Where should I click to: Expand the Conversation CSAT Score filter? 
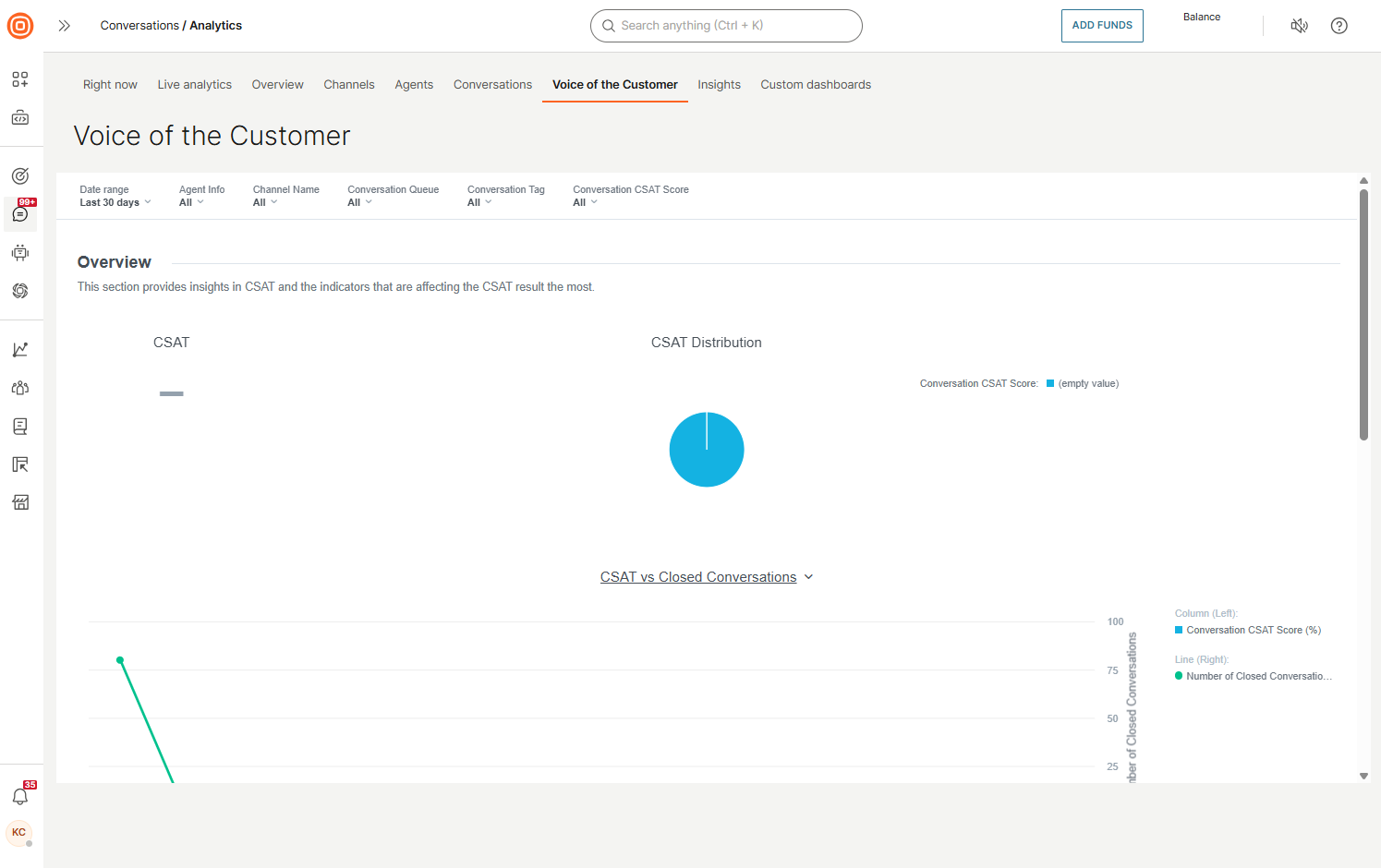pyautogui.click(x=585, y=201)
